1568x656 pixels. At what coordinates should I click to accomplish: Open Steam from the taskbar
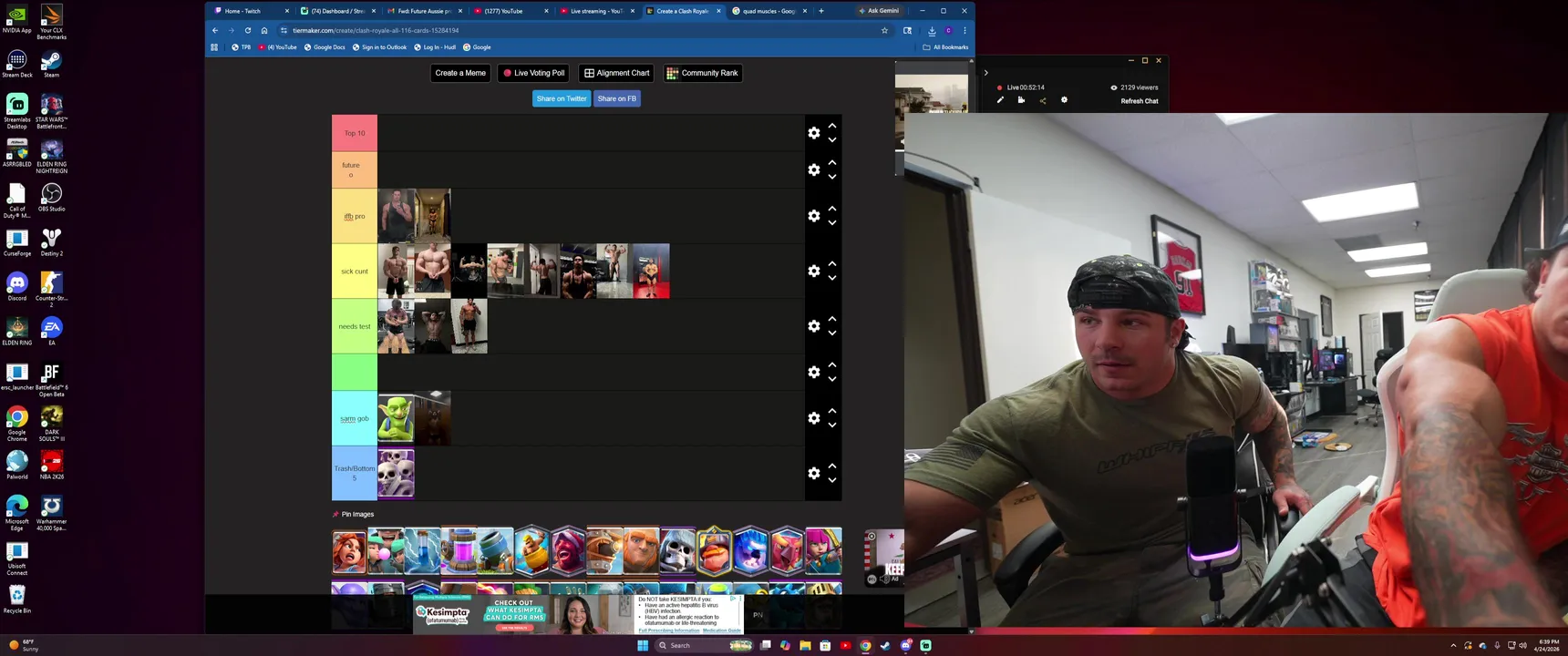(x=885, y=645)
